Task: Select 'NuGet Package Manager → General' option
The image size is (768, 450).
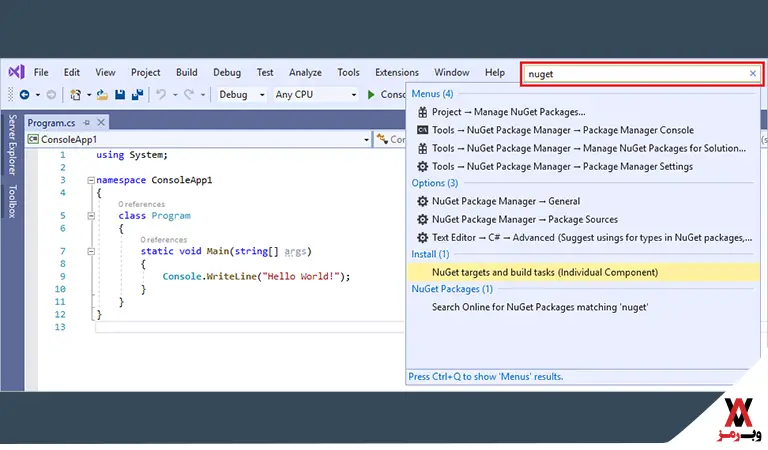Action: pyautogui.click(x=583, y=201)
